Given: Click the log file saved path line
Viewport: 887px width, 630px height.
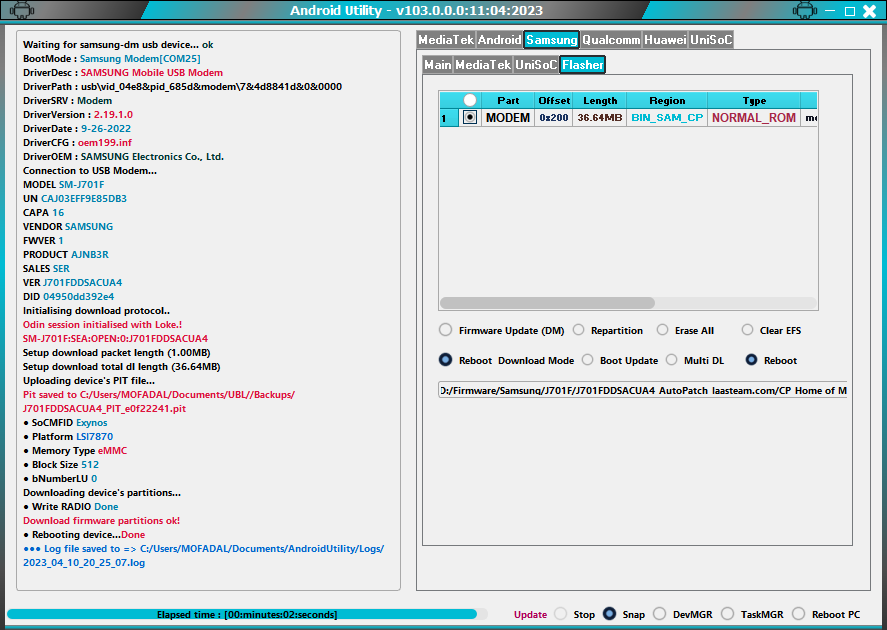Looking at the screenshot, I should coord(204,555).
